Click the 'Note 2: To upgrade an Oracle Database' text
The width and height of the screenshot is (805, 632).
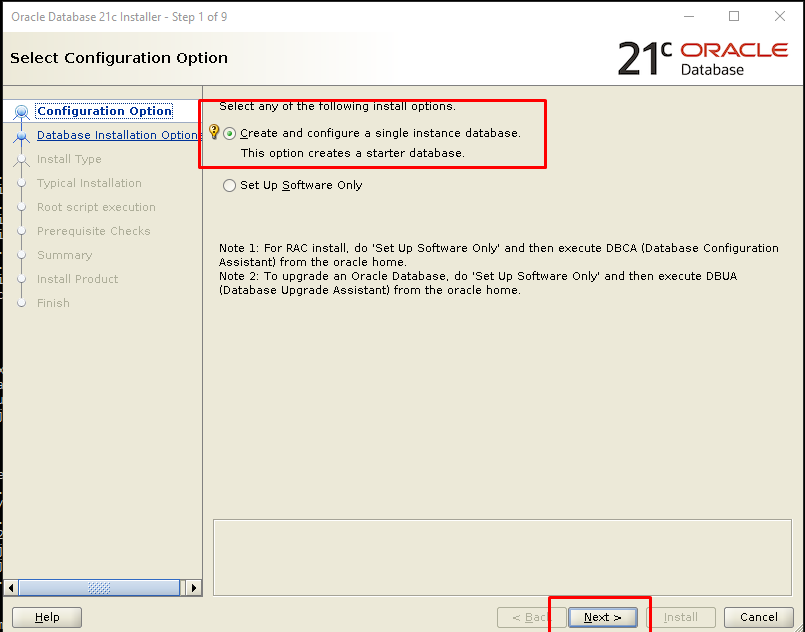point(335,276)
